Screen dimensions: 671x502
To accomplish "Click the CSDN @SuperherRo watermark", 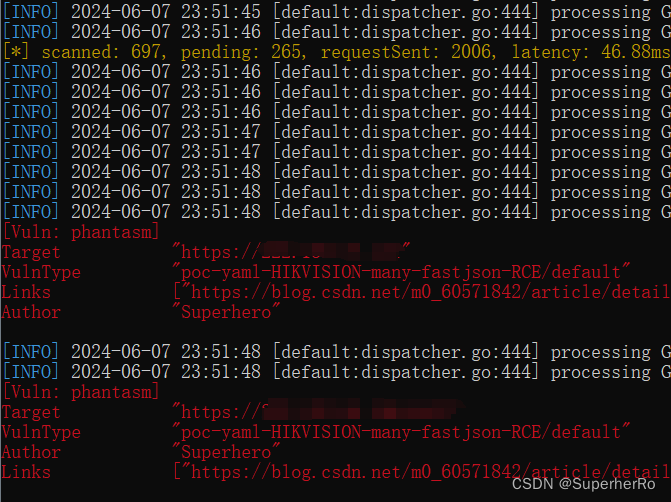I will tap(588, 483).
